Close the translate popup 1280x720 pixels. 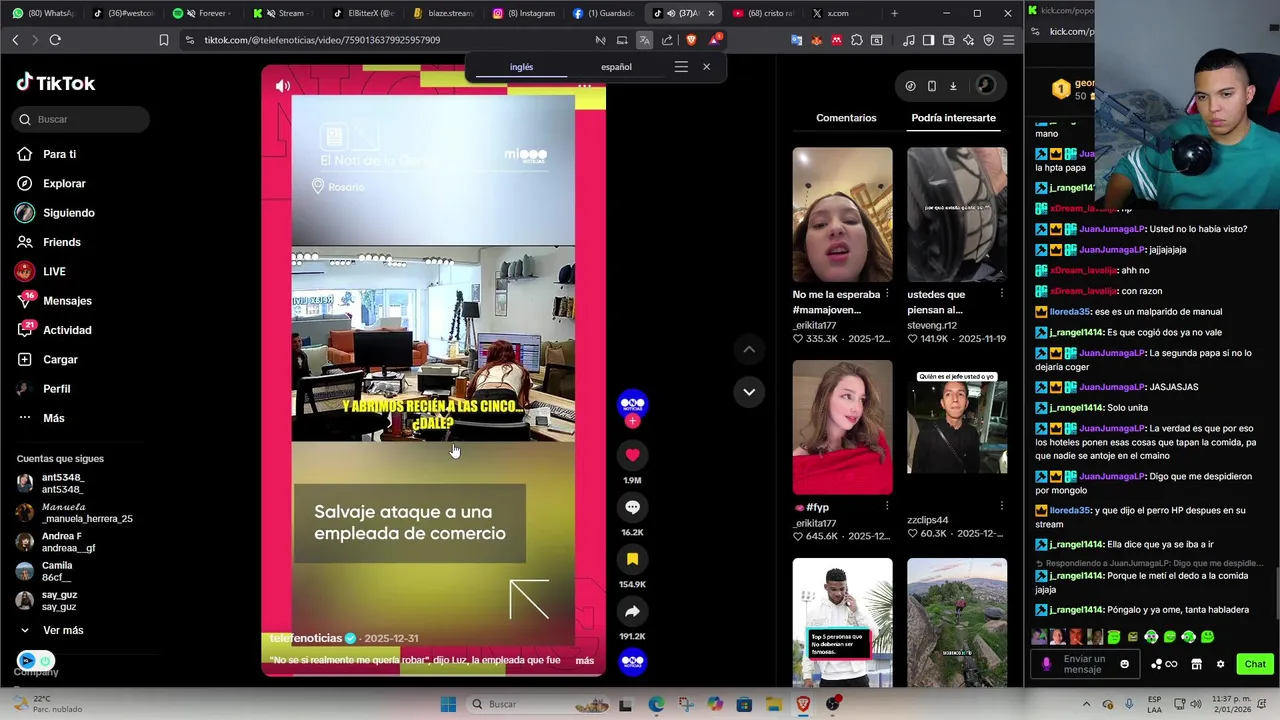(x=706, y=67)
